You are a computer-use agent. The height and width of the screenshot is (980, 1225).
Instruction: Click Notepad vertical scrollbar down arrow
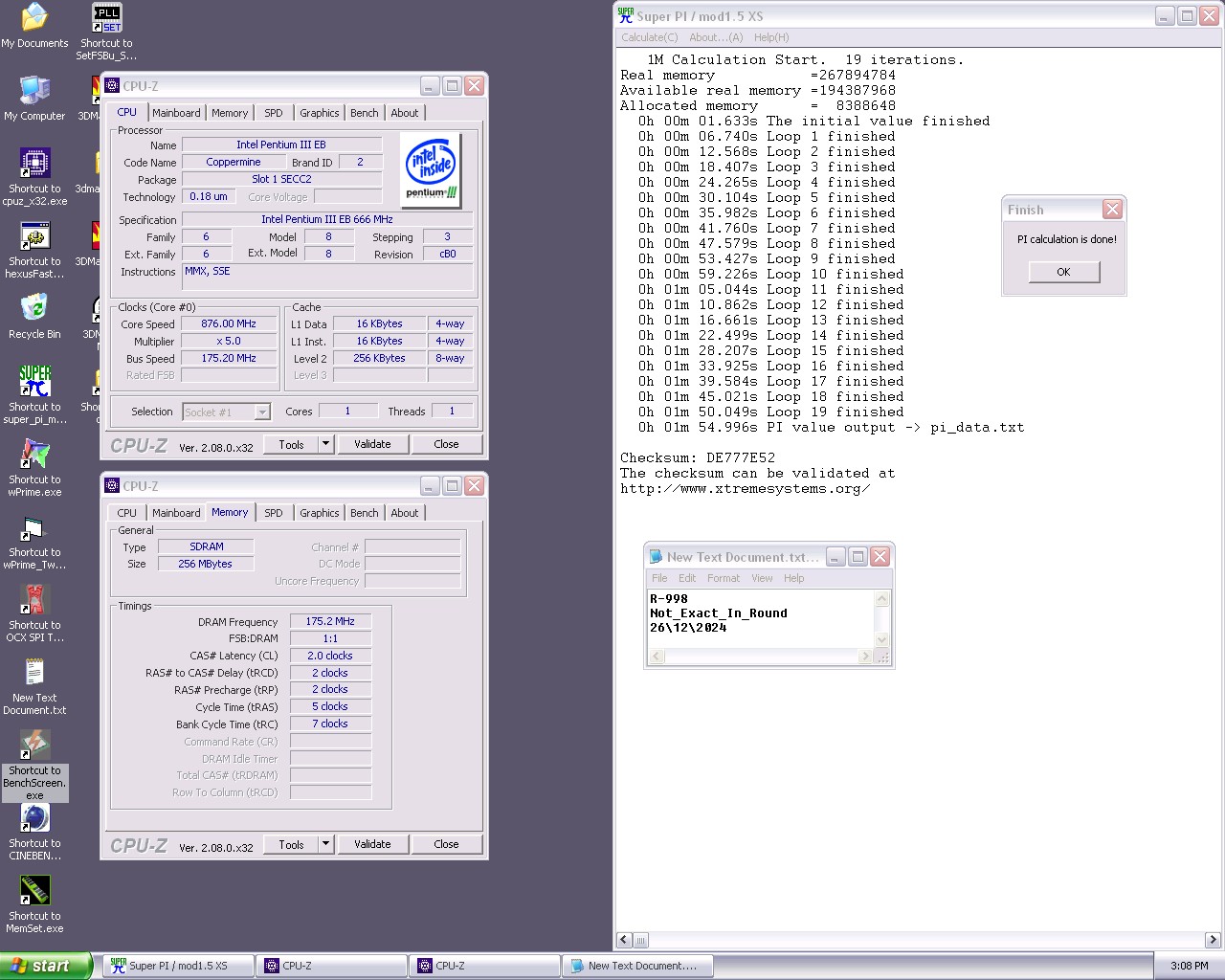[x=882, y=640]
